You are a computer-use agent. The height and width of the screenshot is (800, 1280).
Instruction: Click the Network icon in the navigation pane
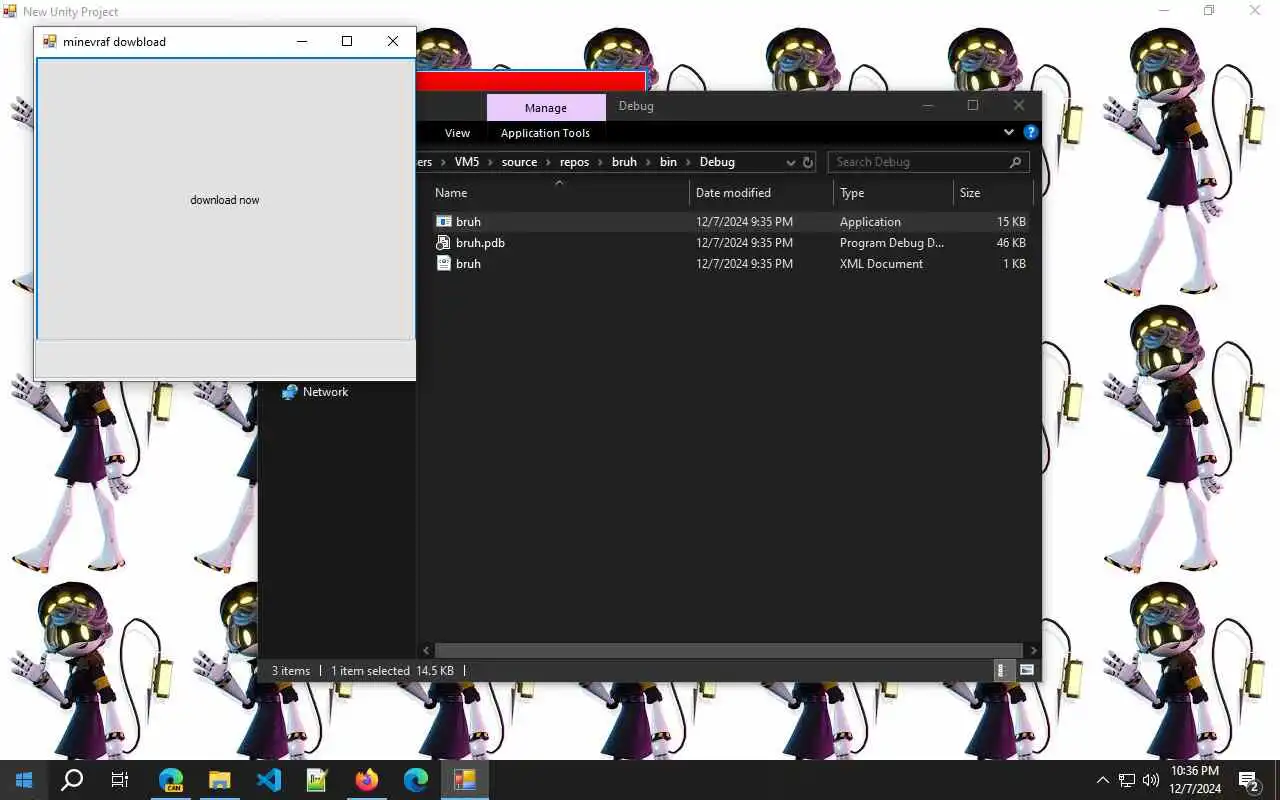click(x=290, y=392)
